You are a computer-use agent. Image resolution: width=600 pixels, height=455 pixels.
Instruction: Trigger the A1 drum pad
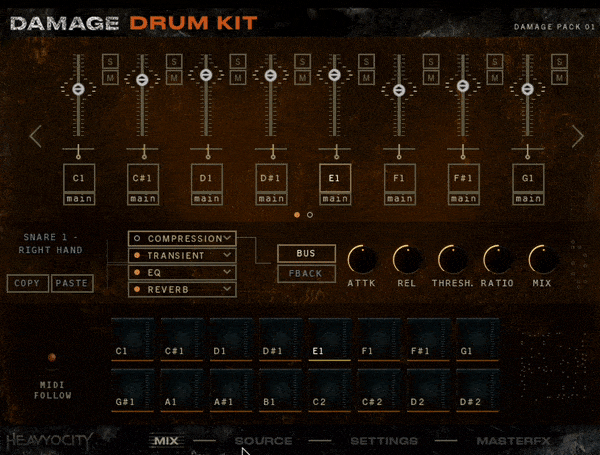click(x=182, y=390)
